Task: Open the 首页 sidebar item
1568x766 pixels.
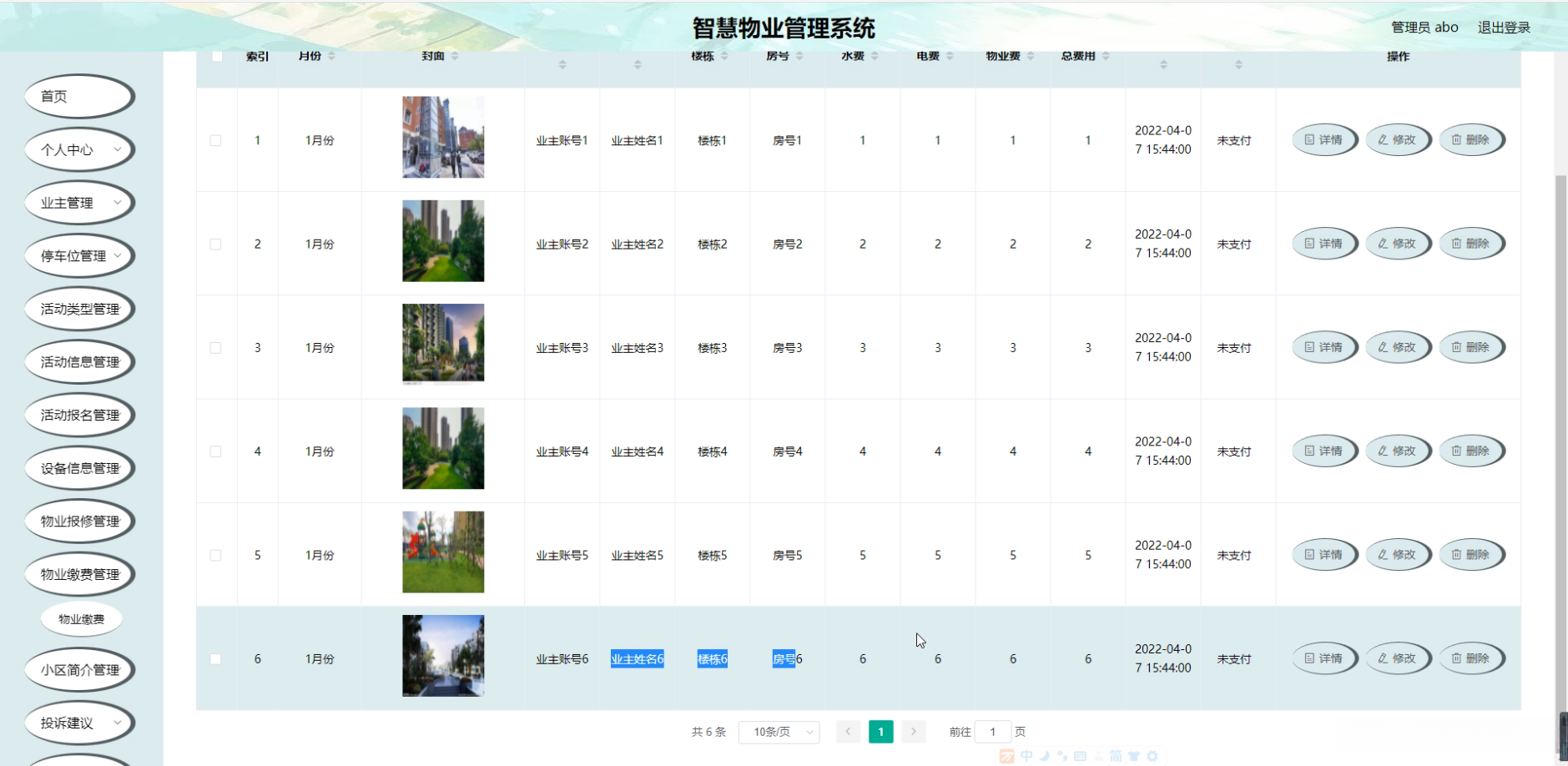Action: [x=79, y=97]
